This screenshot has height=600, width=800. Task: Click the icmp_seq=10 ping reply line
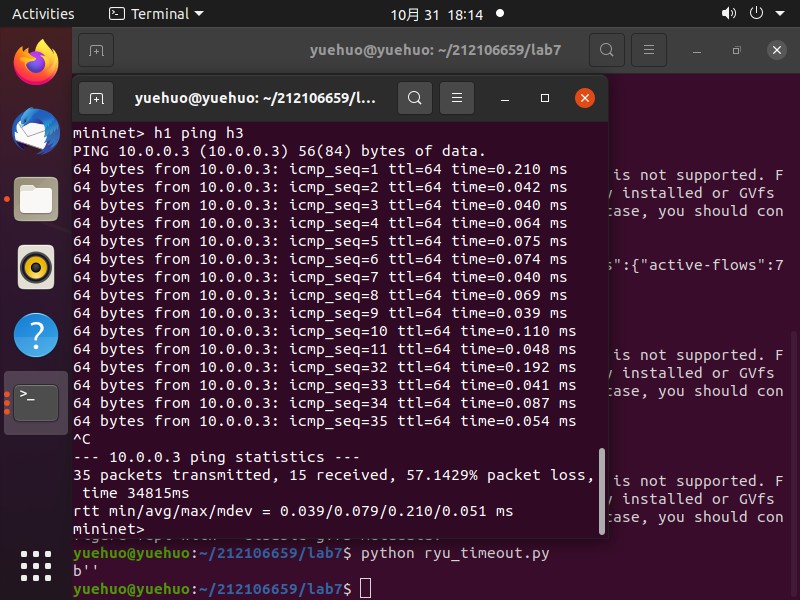[324, 331]
